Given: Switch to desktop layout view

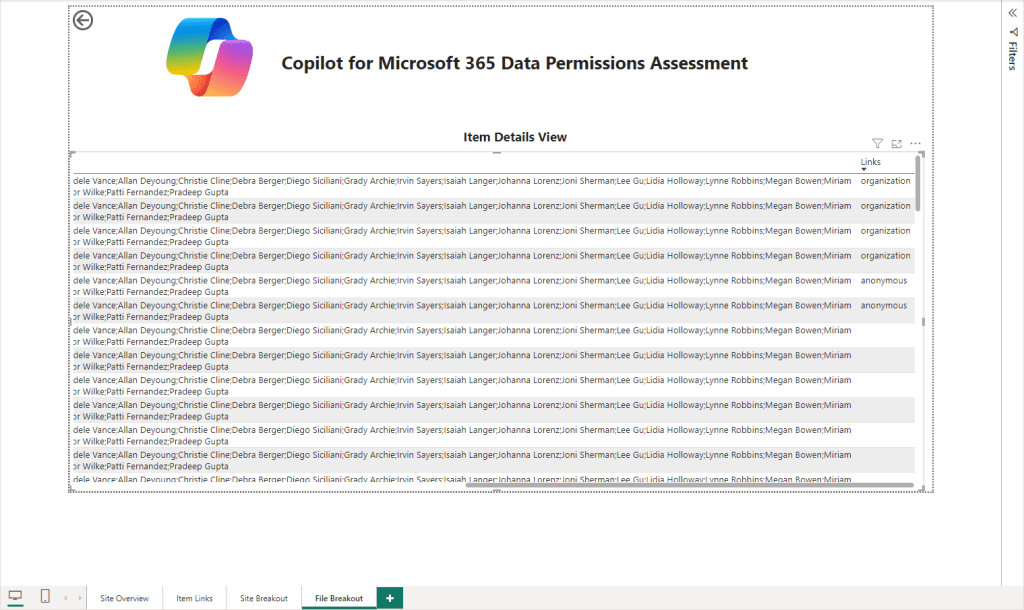Looking at the screenshot, I should click(x=15, y=597).
